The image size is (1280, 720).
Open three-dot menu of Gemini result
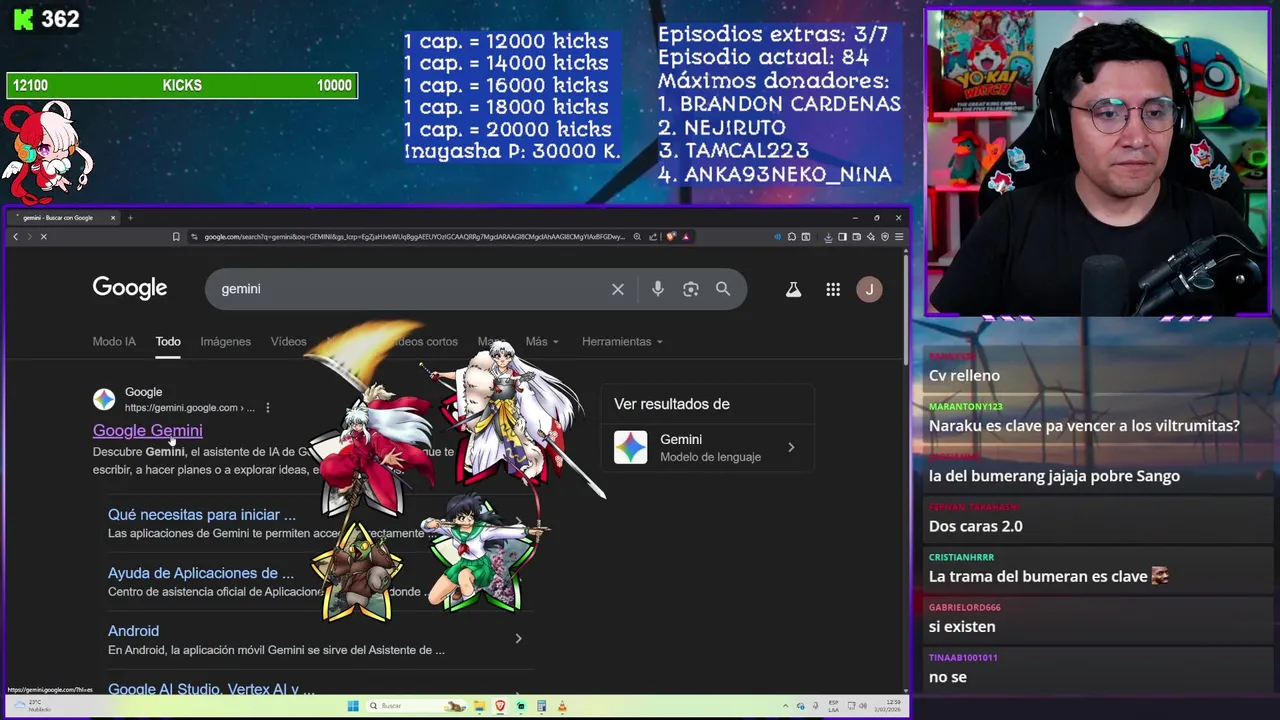[x=268, y=408]
